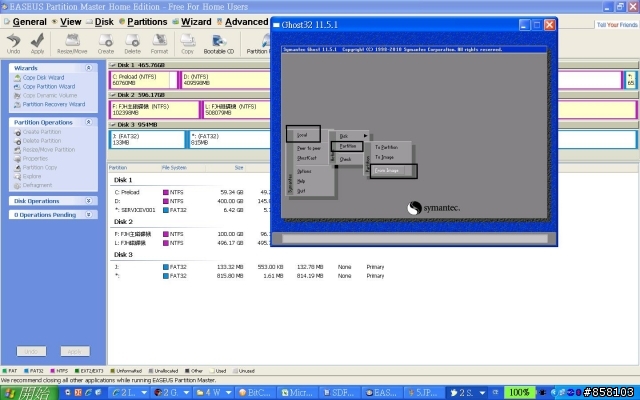Choose Options in the Ghost main menu

coord(304,171)
